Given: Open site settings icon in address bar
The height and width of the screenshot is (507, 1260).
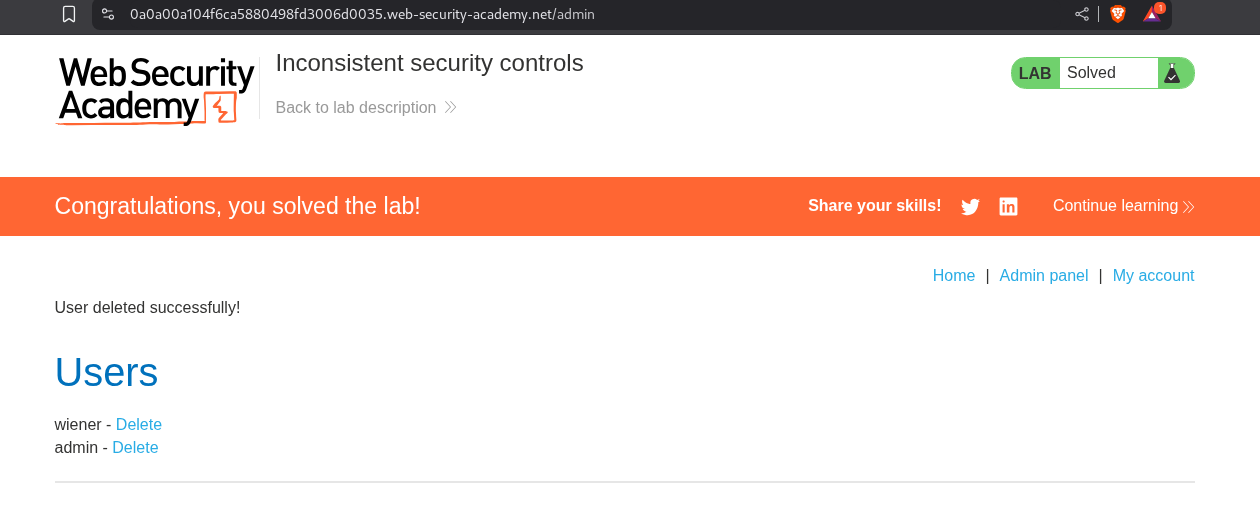Looking at the screenshot, I should pyautogui.click(x=108, y=14).
